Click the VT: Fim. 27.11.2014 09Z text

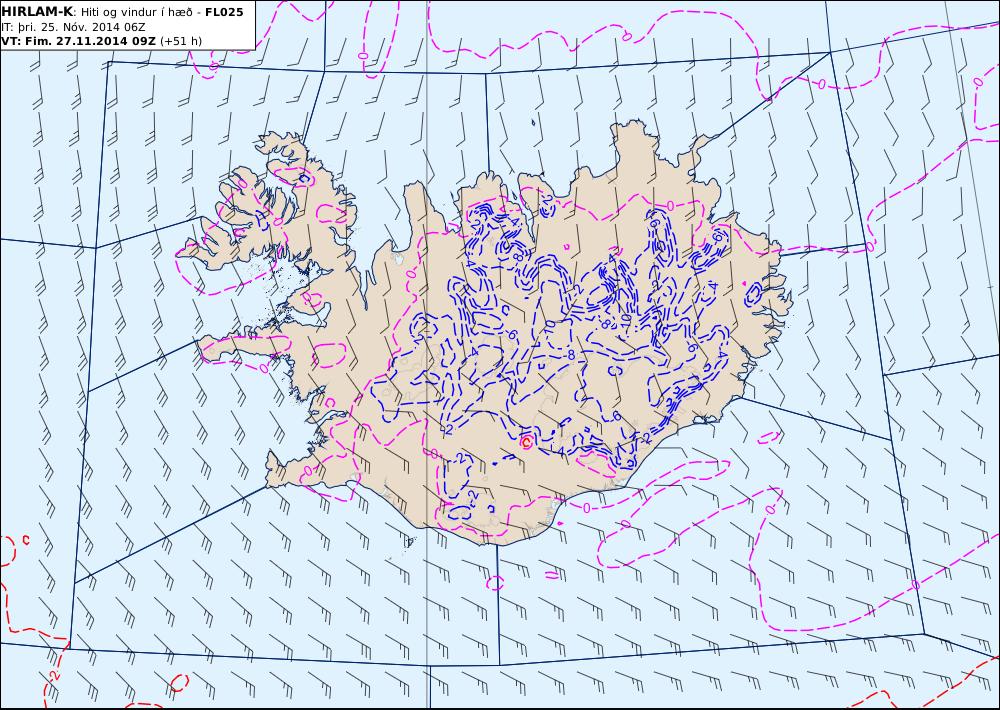pos(78,41)
